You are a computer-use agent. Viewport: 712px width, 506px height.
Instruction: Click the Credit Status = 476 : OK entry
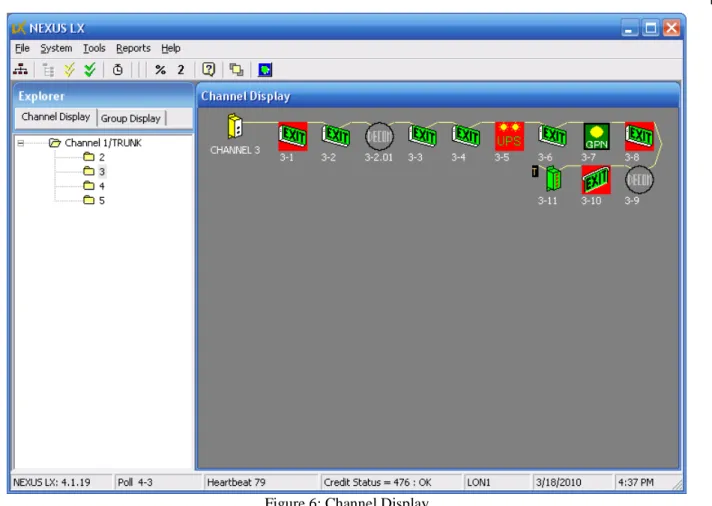(x=391, y=482)
